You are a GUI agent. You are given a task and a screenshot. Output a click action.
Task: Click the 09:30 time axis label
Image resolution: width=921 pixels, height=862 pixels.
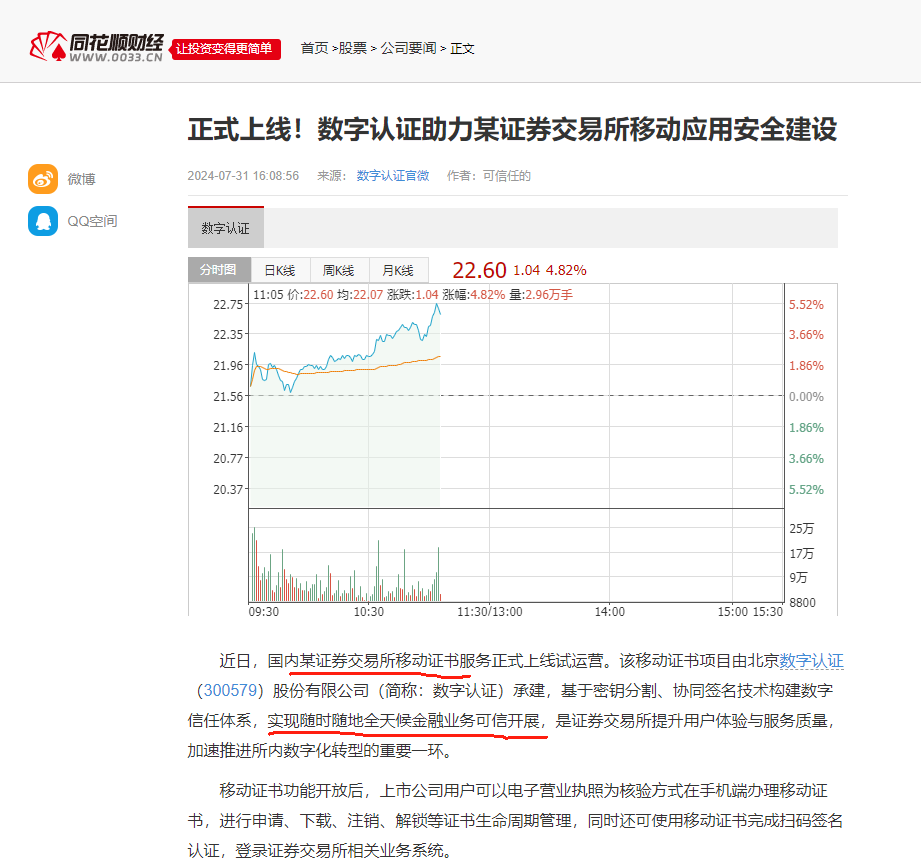point(264,612)
